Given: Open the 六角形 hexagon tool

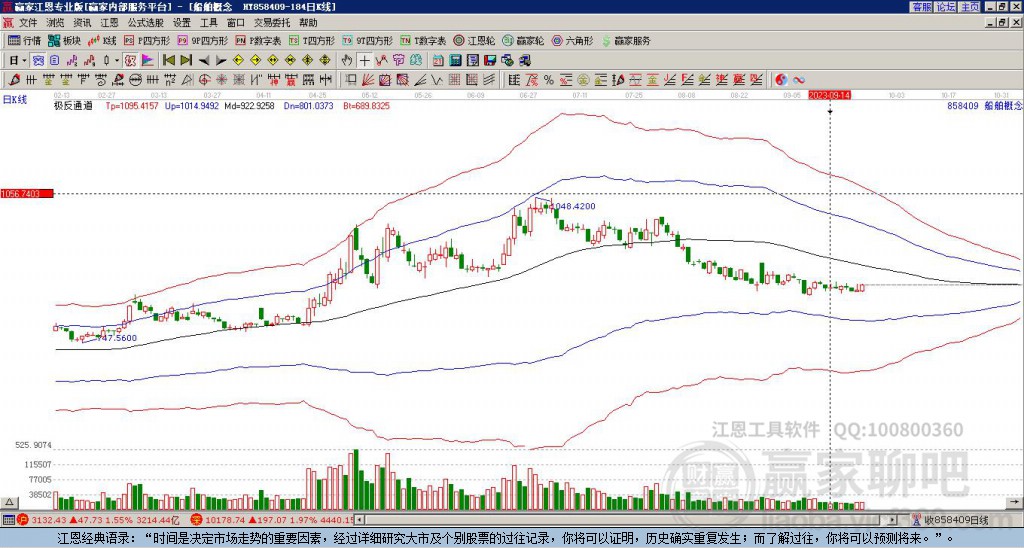Looking at the screenshot, I should point(573,40).
